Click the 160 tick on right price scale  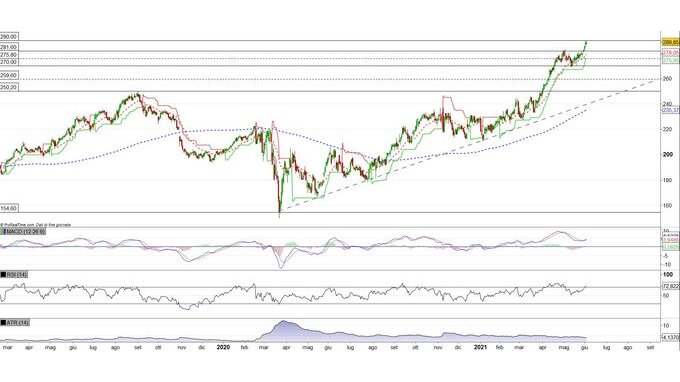pos(667,206)
